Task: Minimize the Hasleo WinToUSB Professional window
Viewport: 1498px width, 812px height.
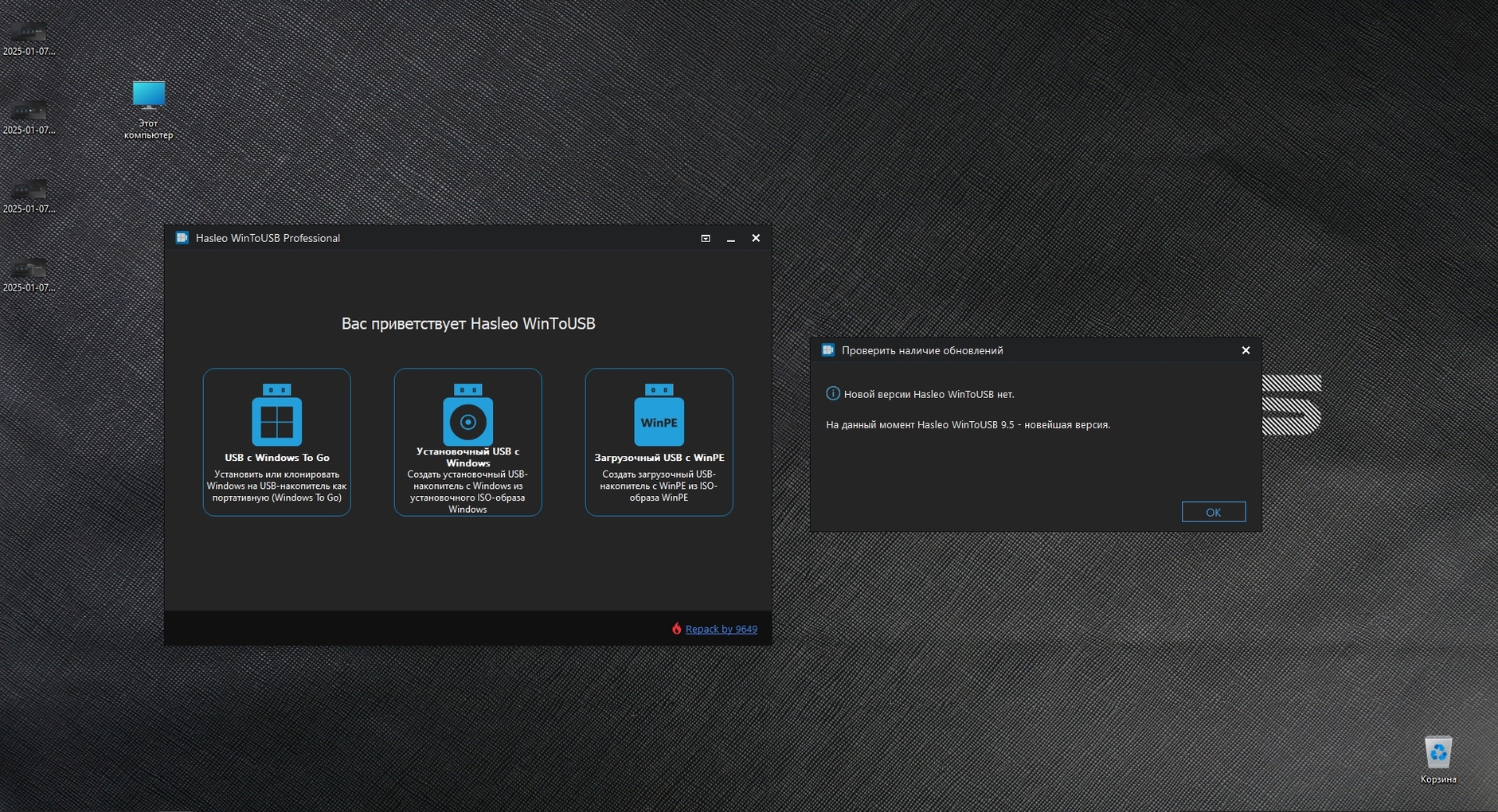Action: 730,238
